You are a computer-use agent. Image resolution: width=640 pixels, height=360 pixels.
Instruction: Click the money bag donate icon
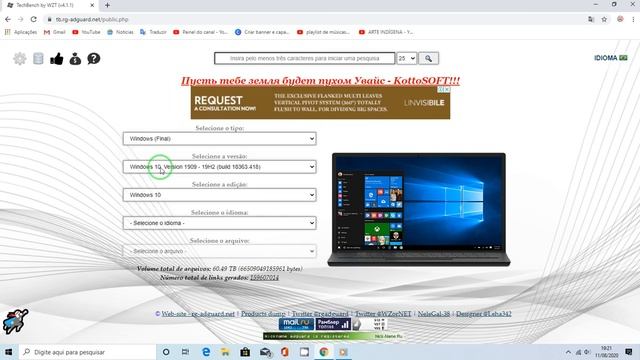(75, 59)
